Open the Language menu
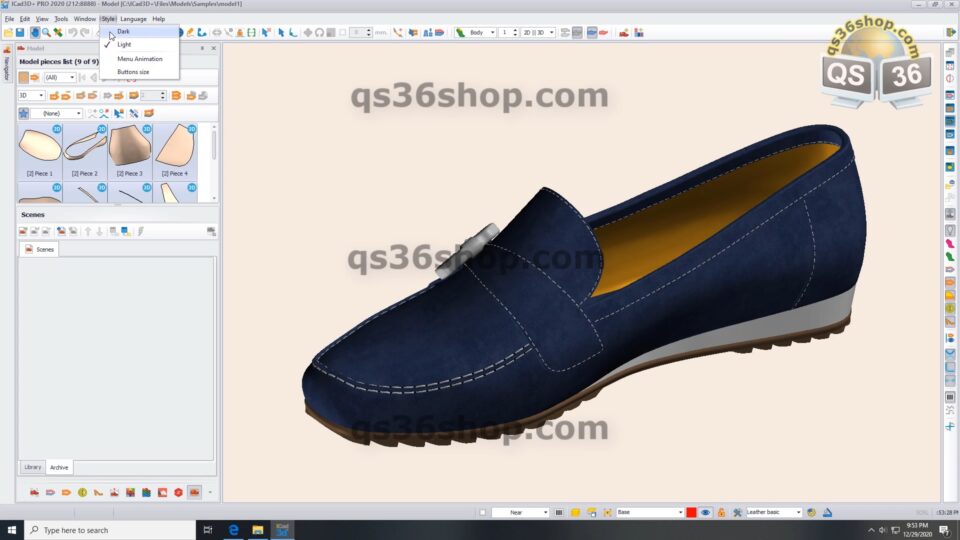Image resolution: width=960 pixels, height=540 pixels. 133,19
